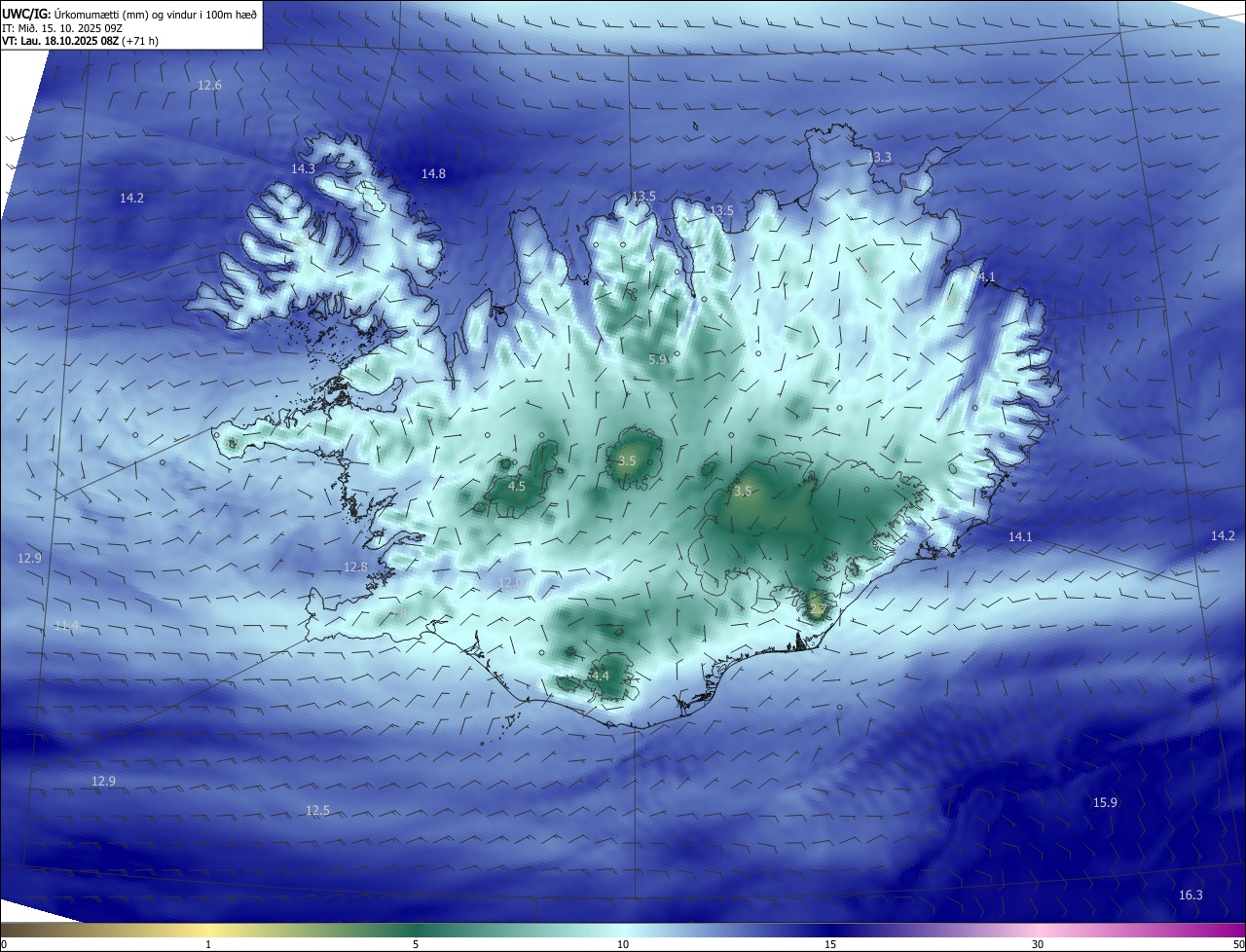Click the colorbar tick label 30

coord(1038,945)
